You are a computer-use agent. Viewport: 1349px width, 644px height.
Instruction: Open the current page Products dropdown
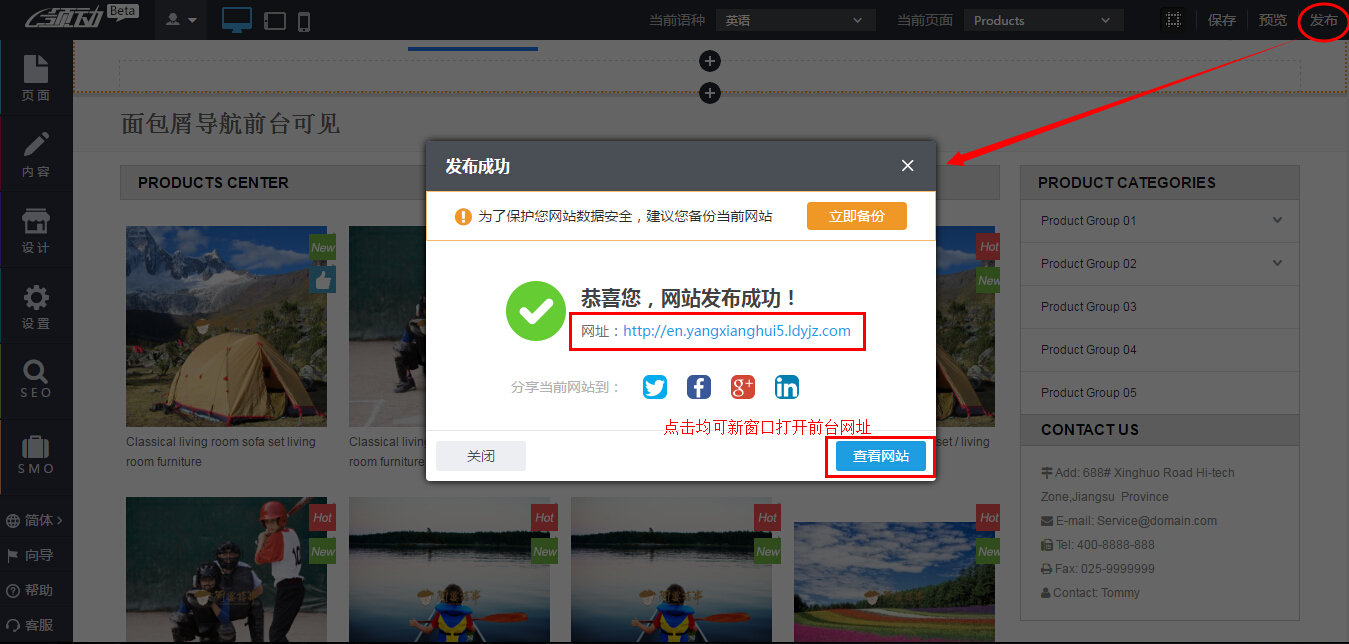[x=1043, y=19]
